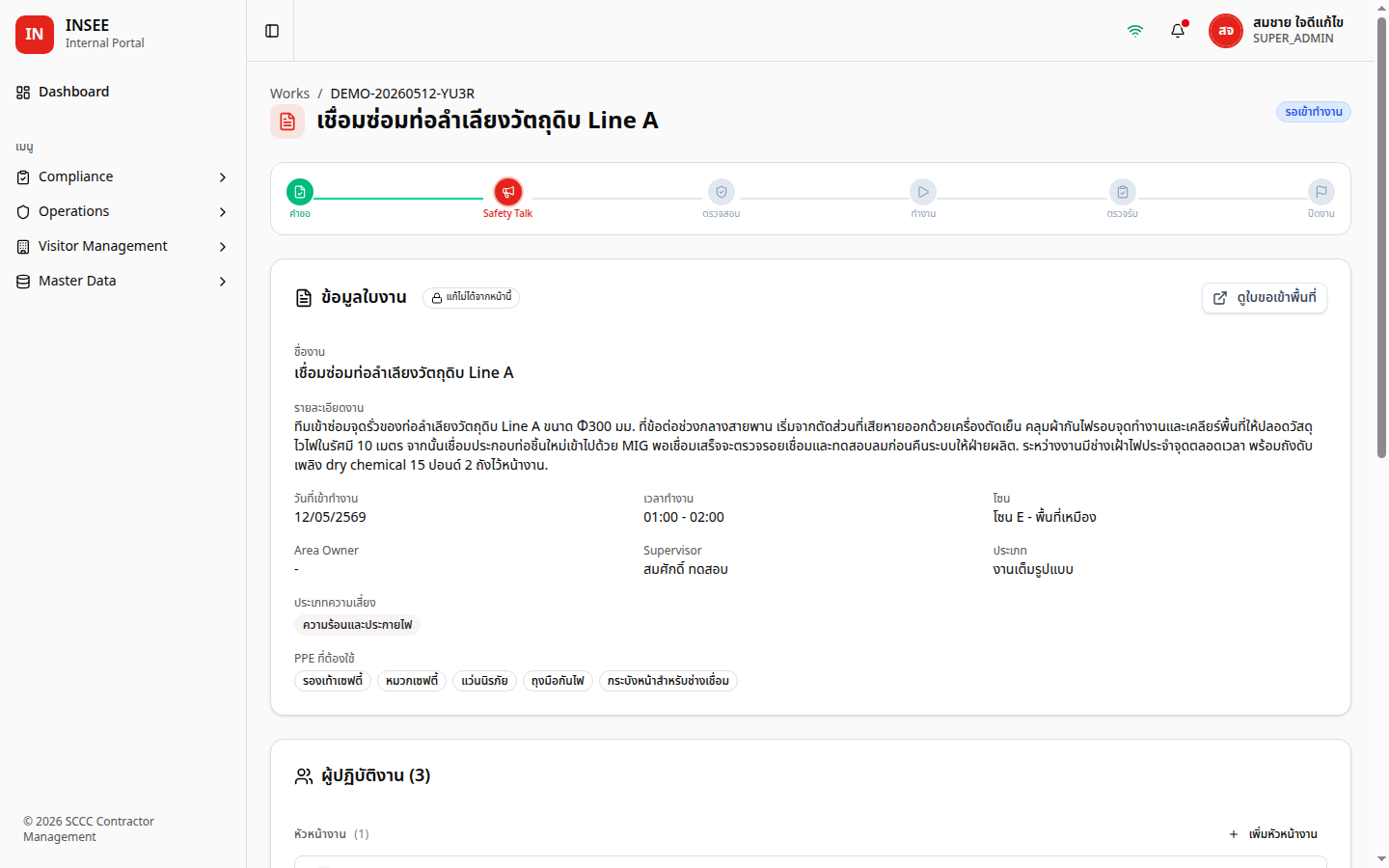
Task: Select the ทำงาน play step icon
Action: 923,192
